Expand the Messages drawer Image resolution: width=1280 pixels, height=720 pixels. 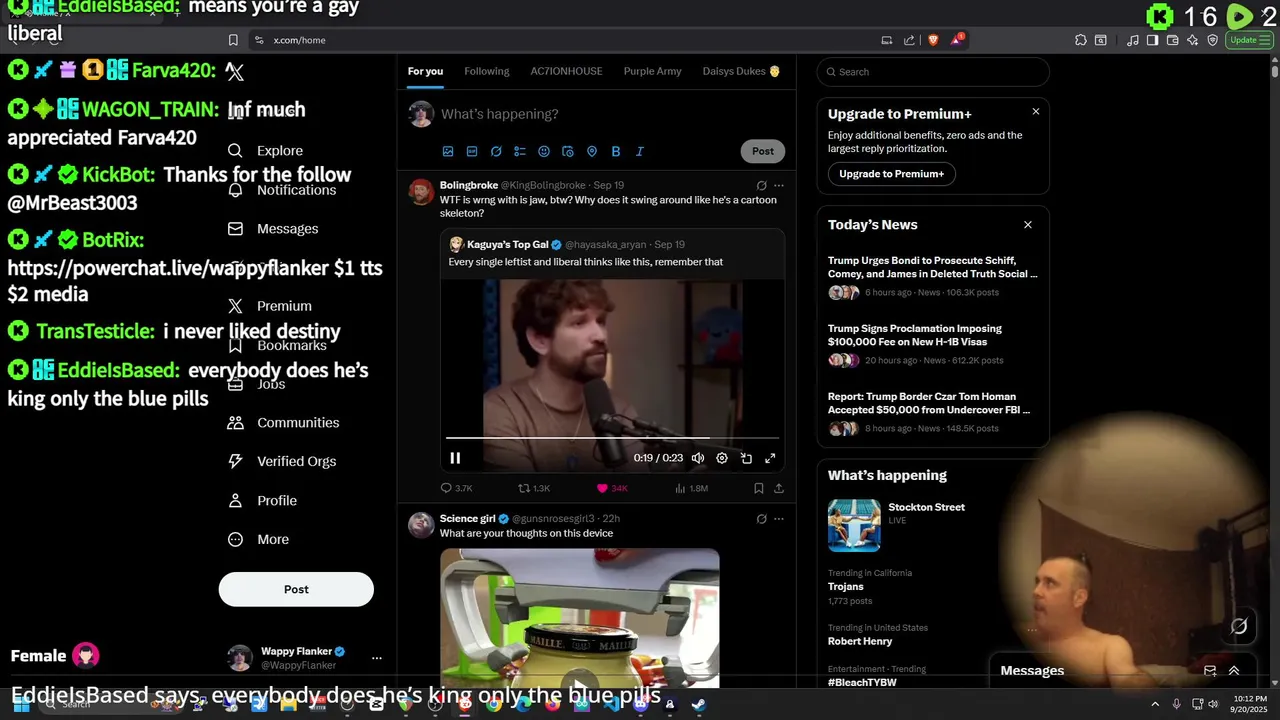pos(1234,671)
